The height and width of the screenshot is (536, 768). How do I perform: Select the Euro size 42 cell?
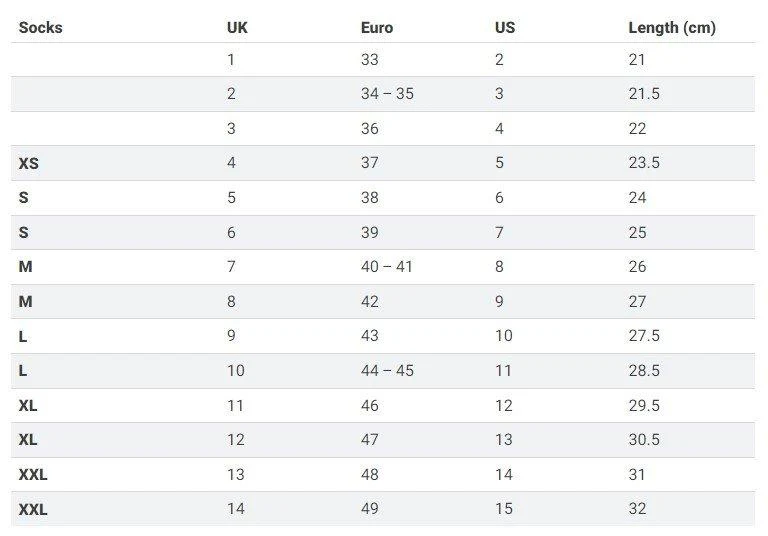370,302
